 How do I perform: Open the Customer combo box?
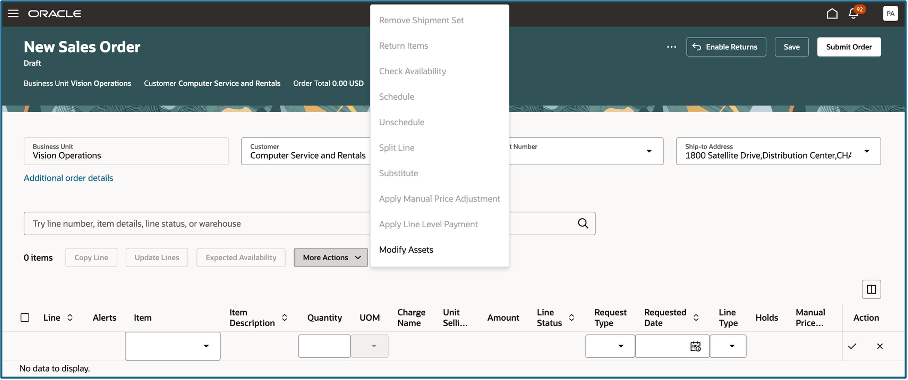306,151
